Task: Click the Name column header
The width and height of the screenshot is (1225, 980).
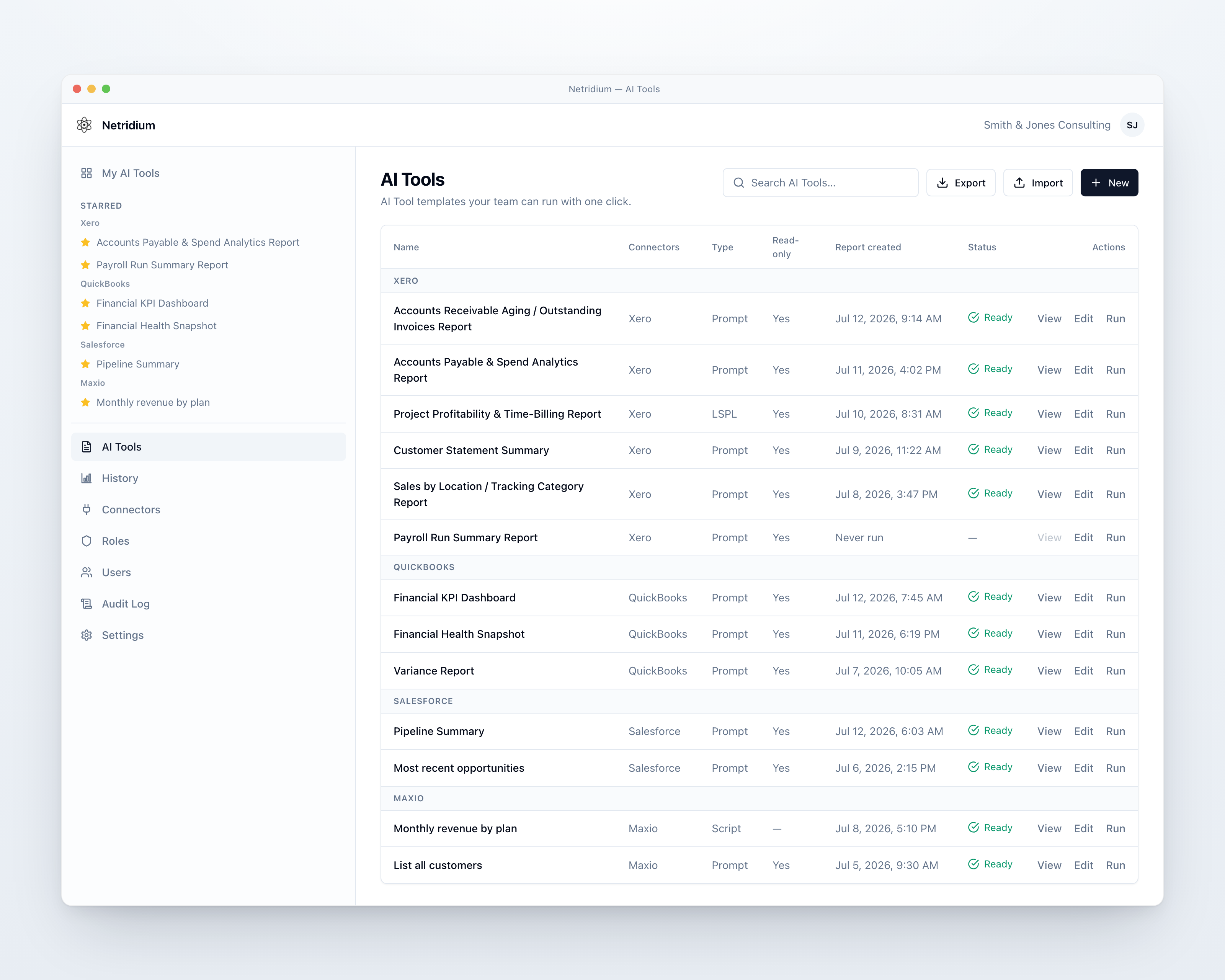Action: coord(406,247)
